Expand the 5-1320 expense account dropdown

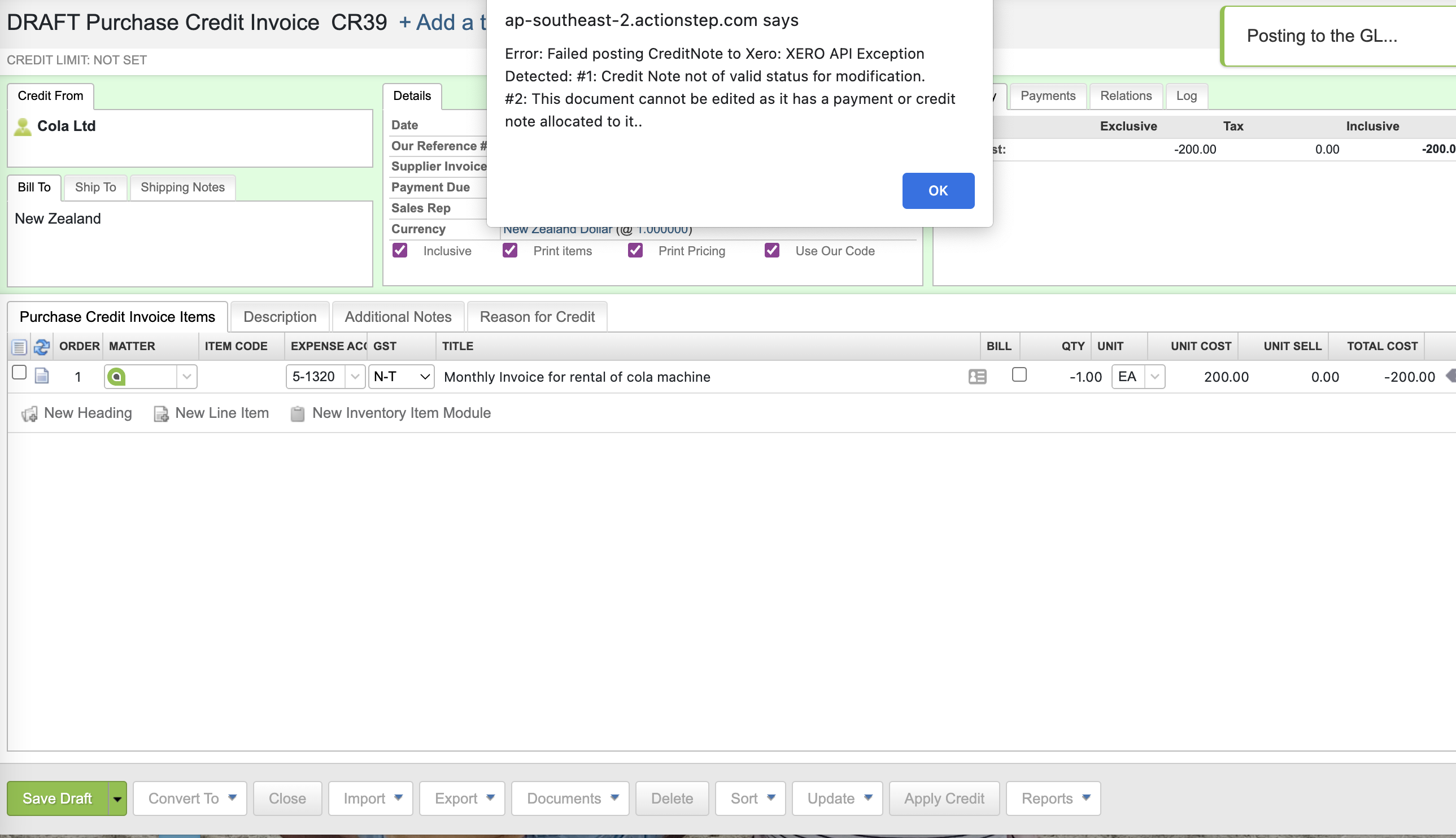tap(355, 377)
